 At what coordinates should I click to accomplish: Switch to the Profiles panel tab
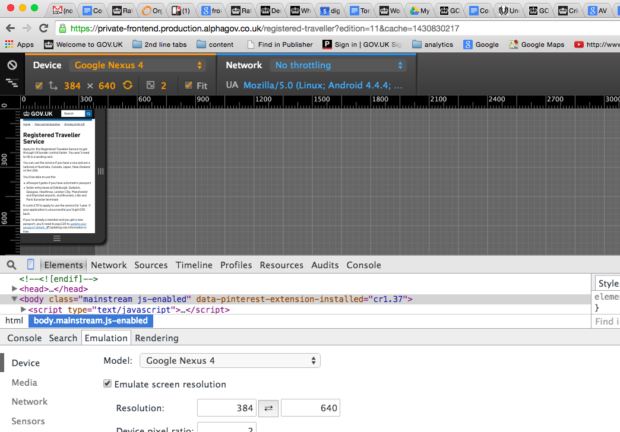(236, 265)
